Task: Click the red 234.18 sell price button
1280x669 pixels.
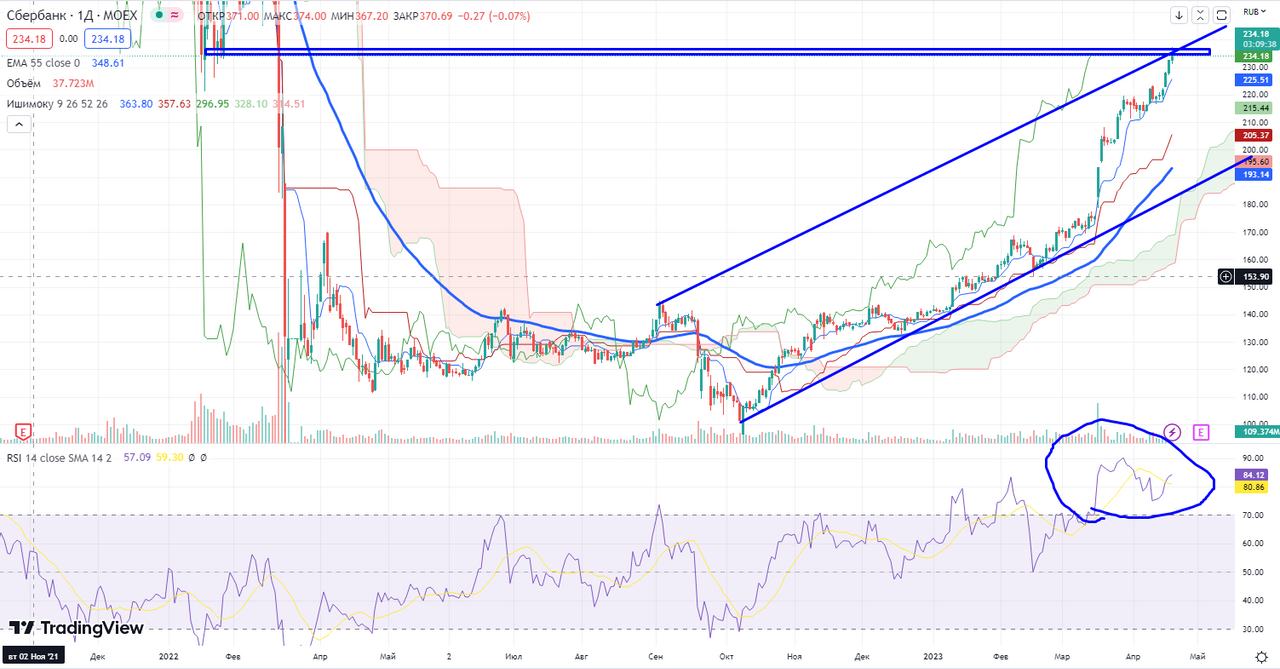Action: (x=29, y=39)
